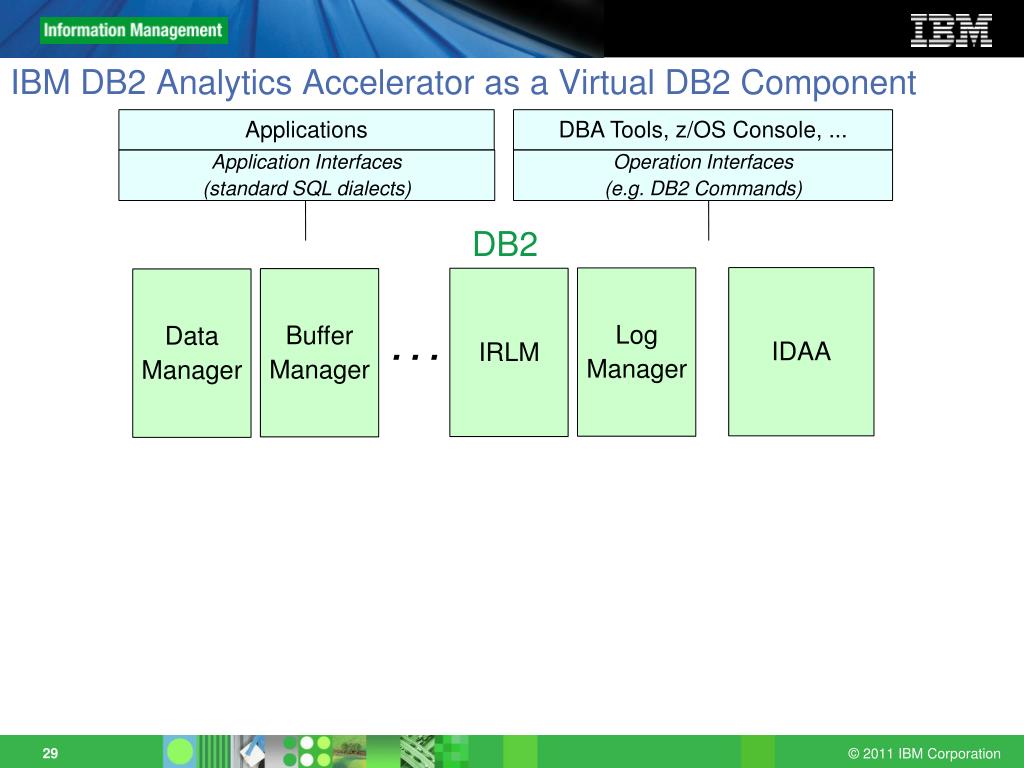Select the (standard SQL dialects) text
The image size is (1024, 768).
point(308,188)
